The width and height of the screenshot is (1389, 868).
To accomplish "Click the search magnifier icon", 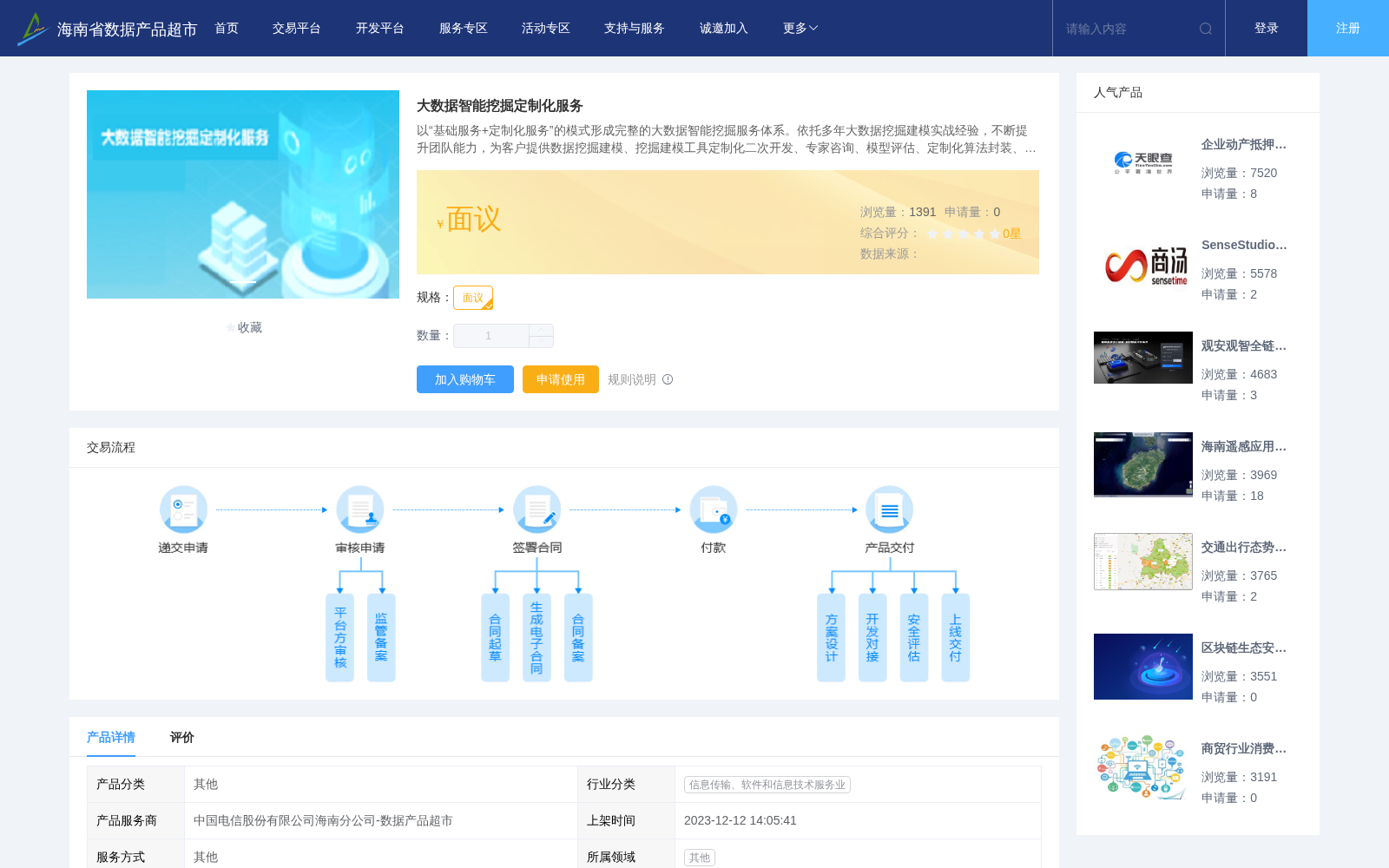I will click(x=1206, y=29).
